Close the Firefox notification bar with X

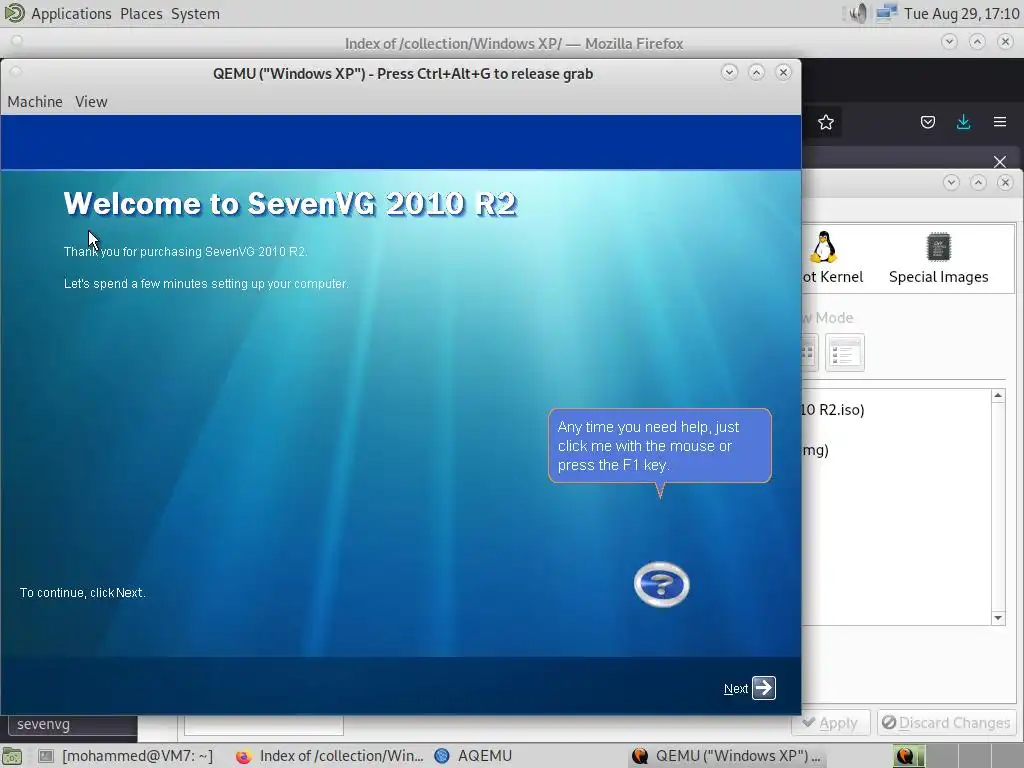click(999, 161)
